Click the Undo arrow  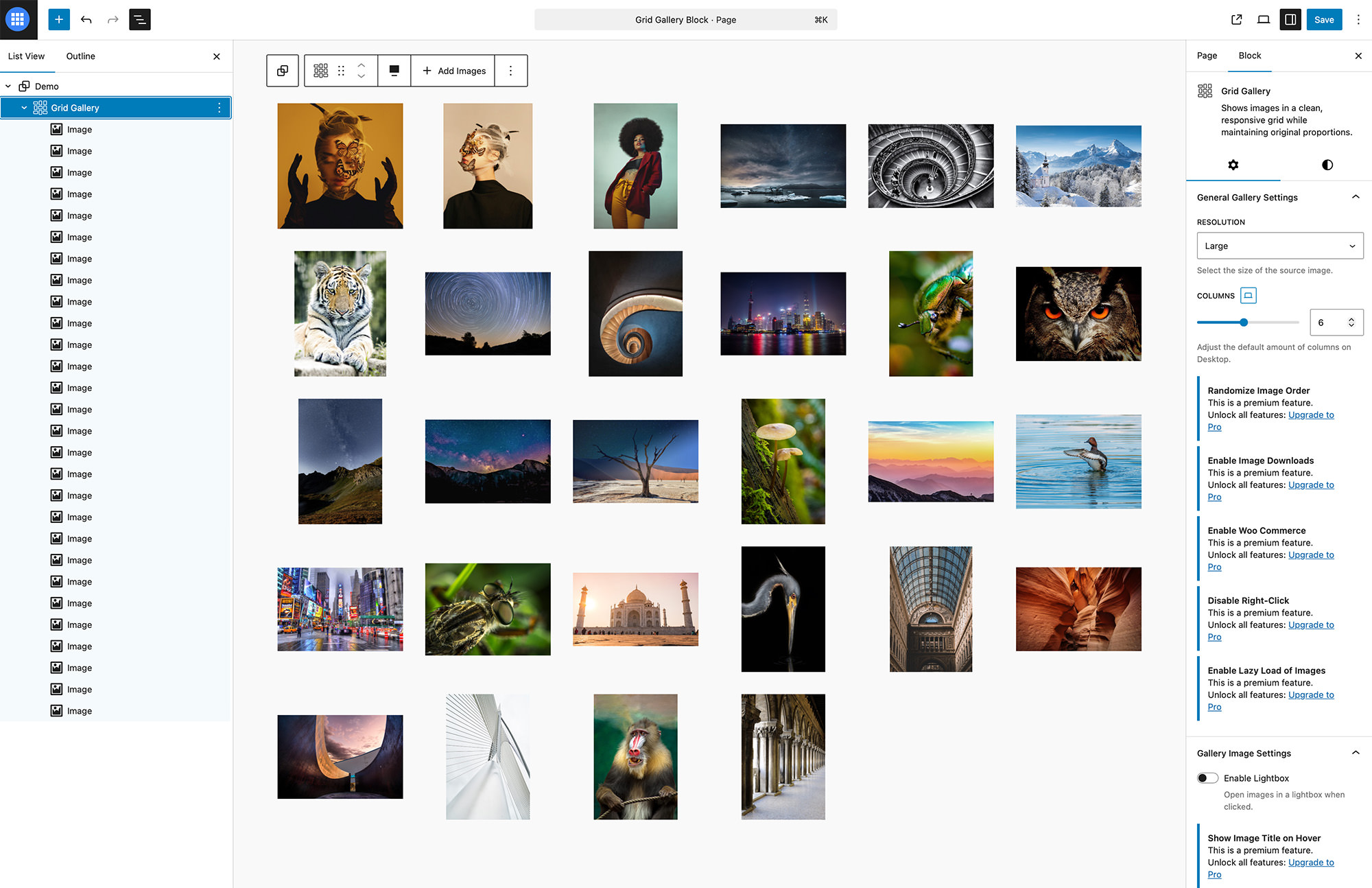pos(86,20)
